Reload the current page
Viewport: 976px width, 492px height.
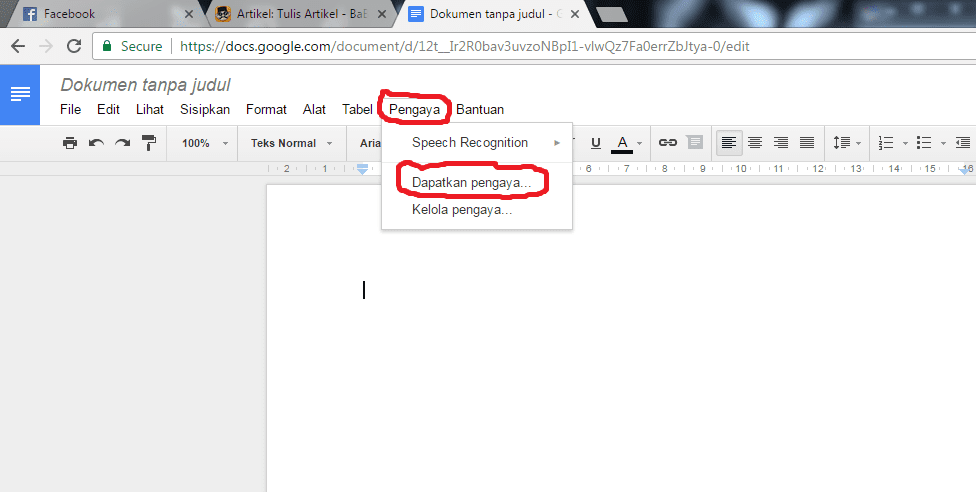tap(74, 46)
